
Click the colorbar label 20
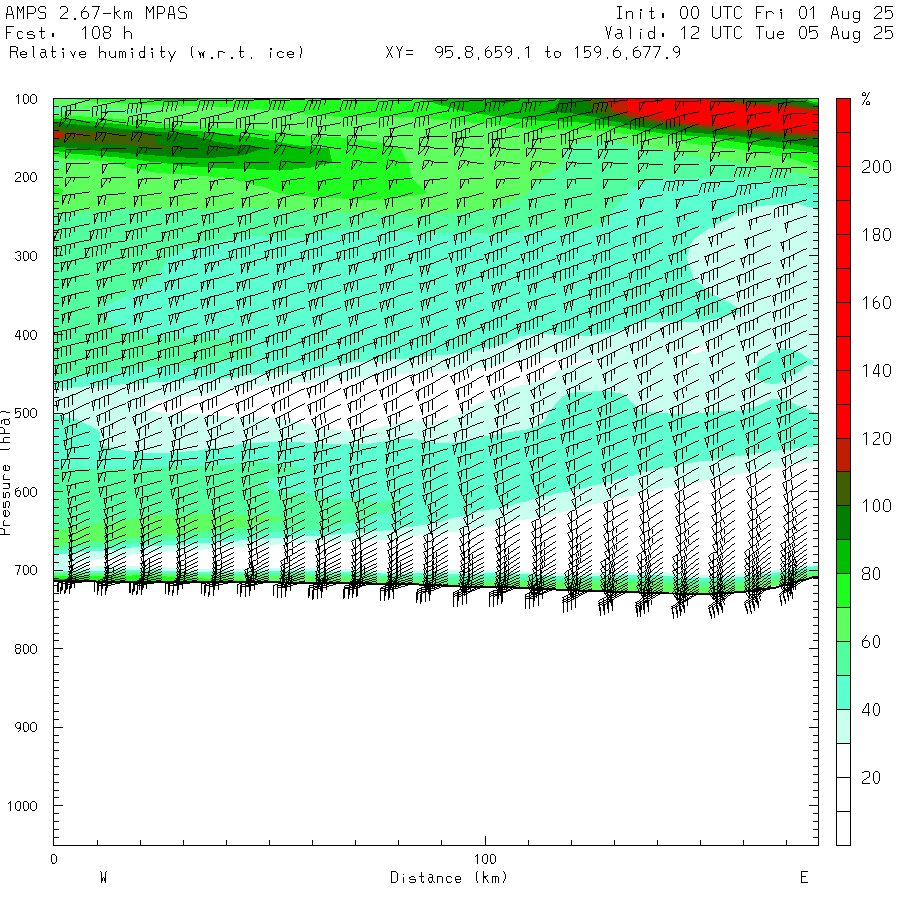871,778
